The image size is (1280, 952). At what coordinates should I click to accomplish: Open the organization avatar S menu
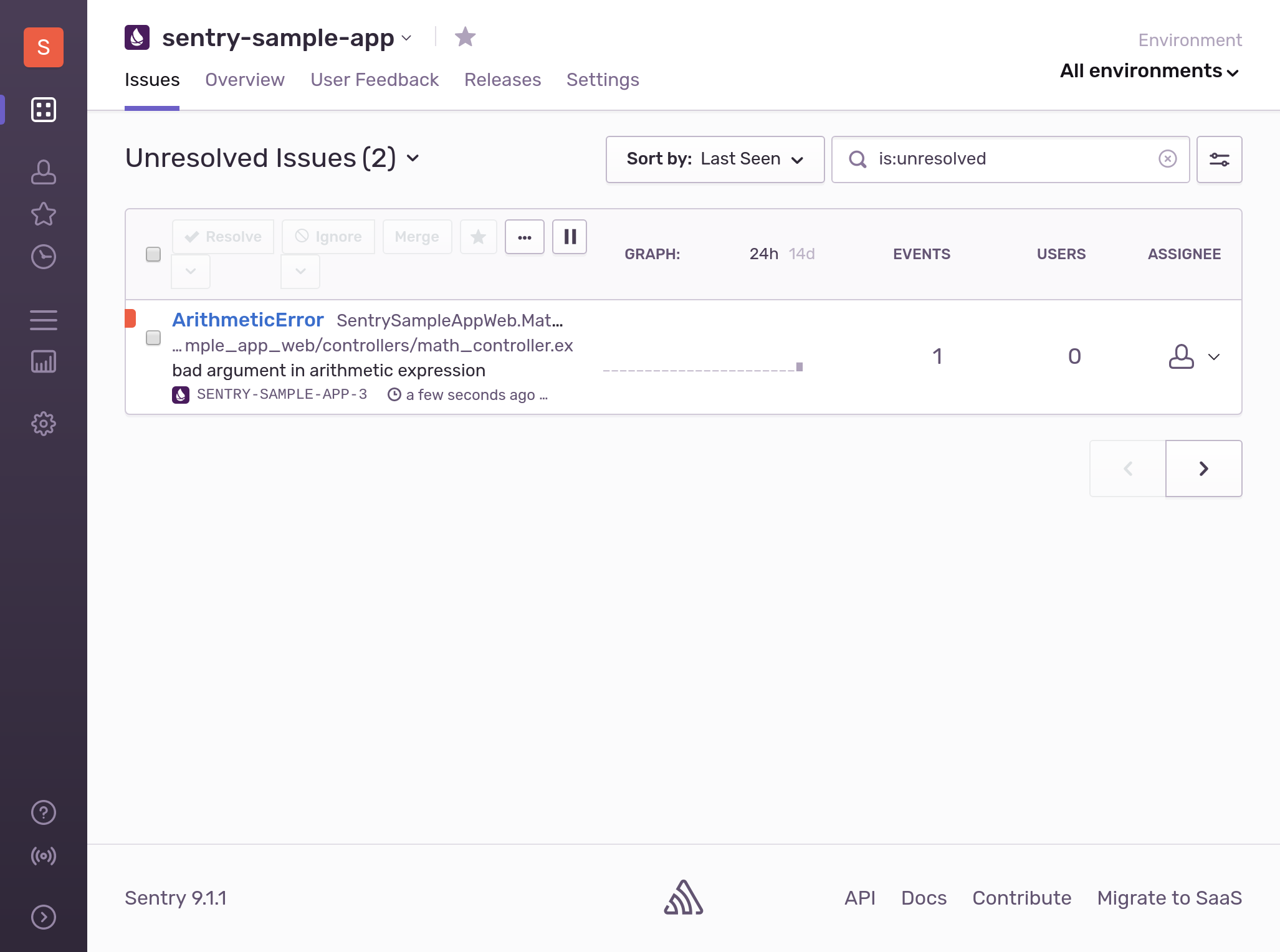pos(44,47)
